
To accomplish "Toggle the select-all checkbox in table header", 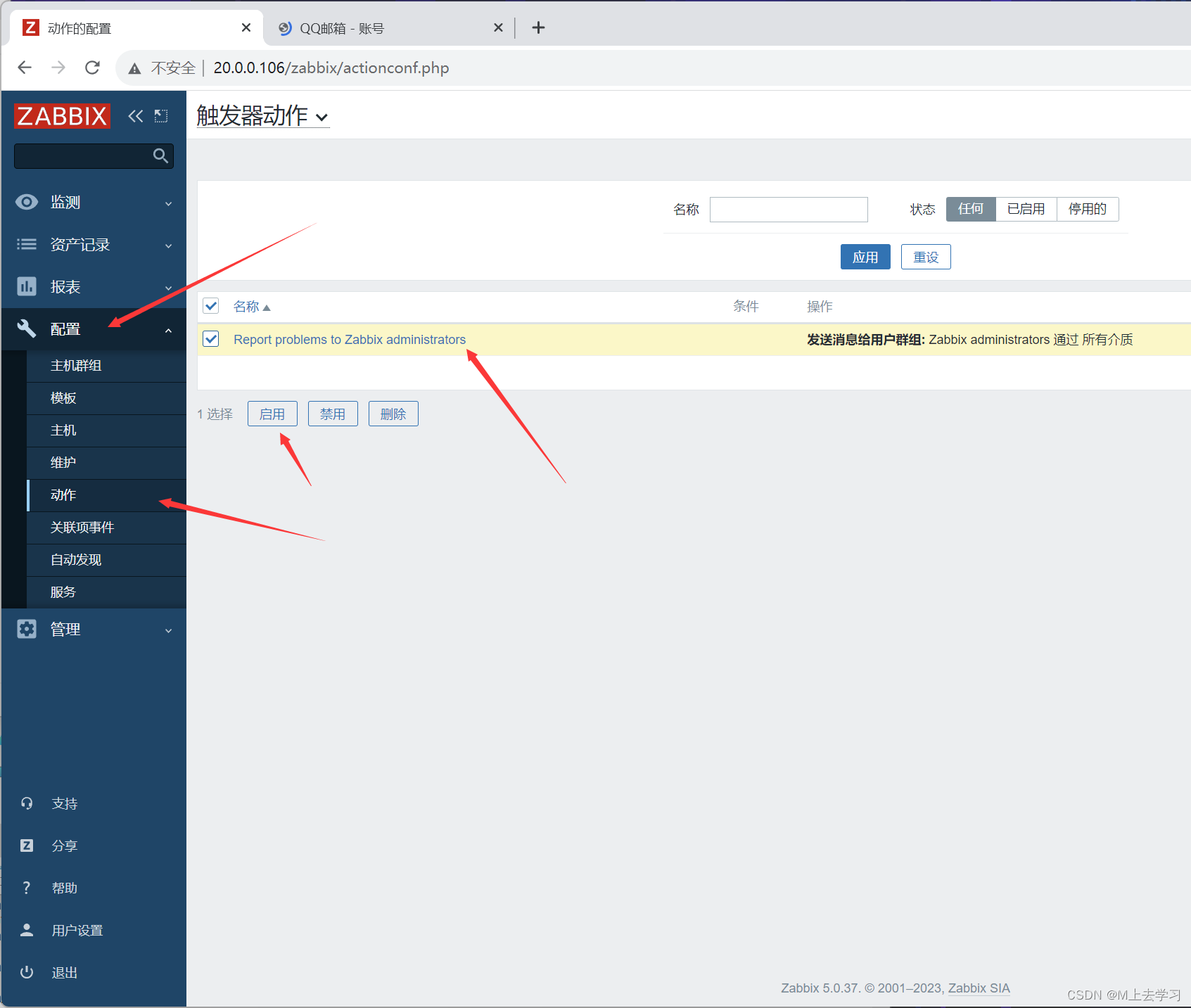I will (x=211, y=306).
